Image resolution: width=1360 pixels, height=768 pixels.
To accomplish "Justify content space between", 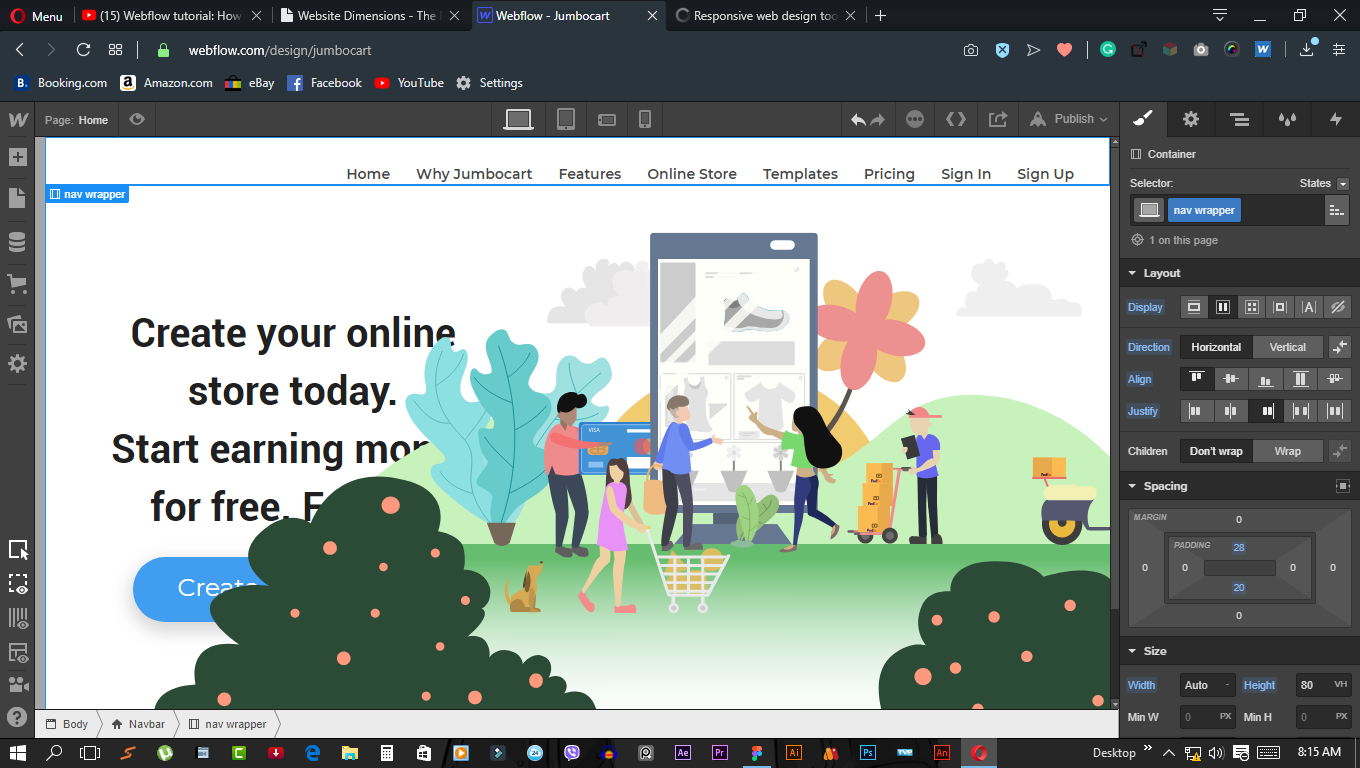I will point(1301,411).
